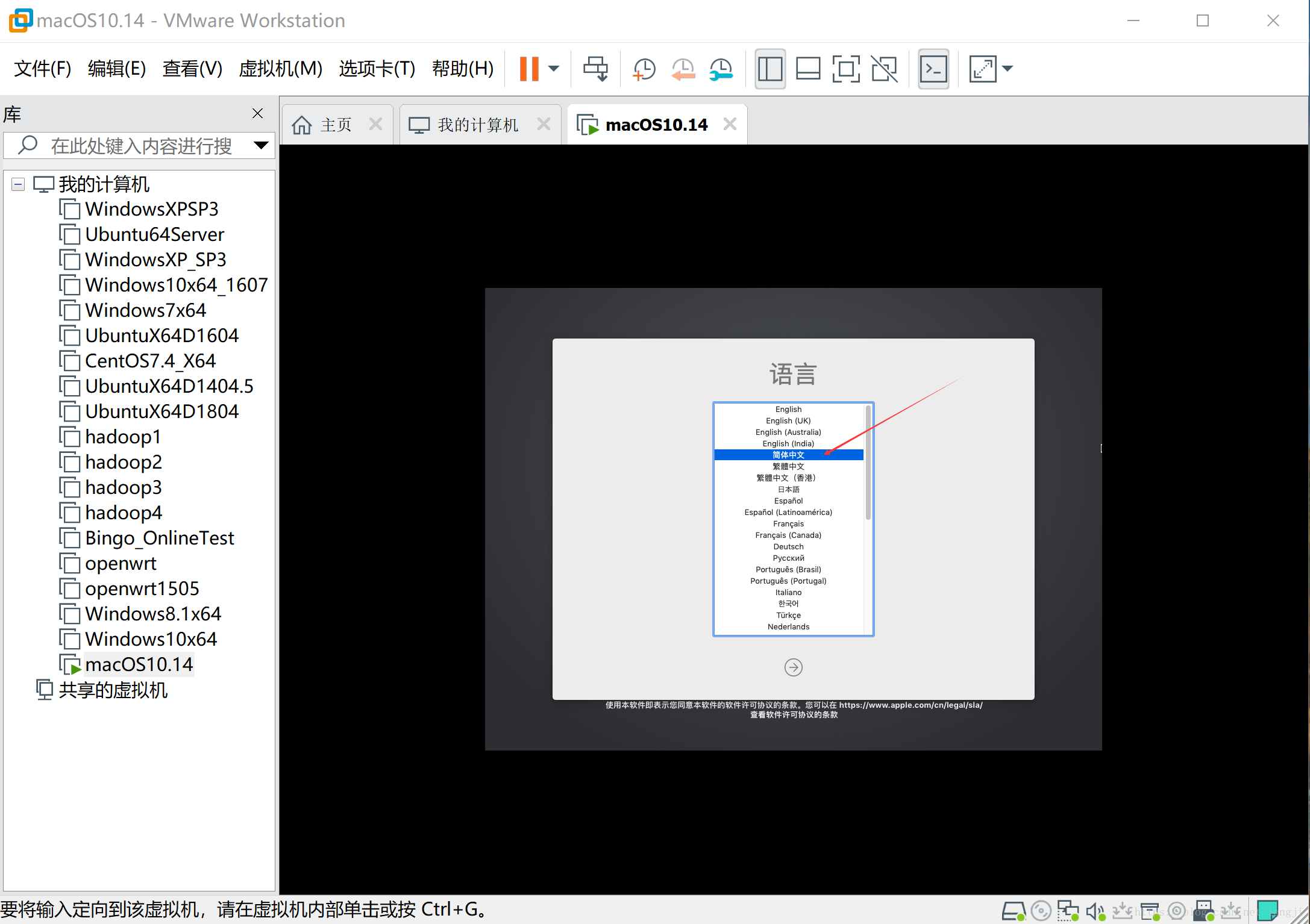Toggle the thumbnail bar view icon
Screen dimensions: 1310x924
click(x=808, y=69)
